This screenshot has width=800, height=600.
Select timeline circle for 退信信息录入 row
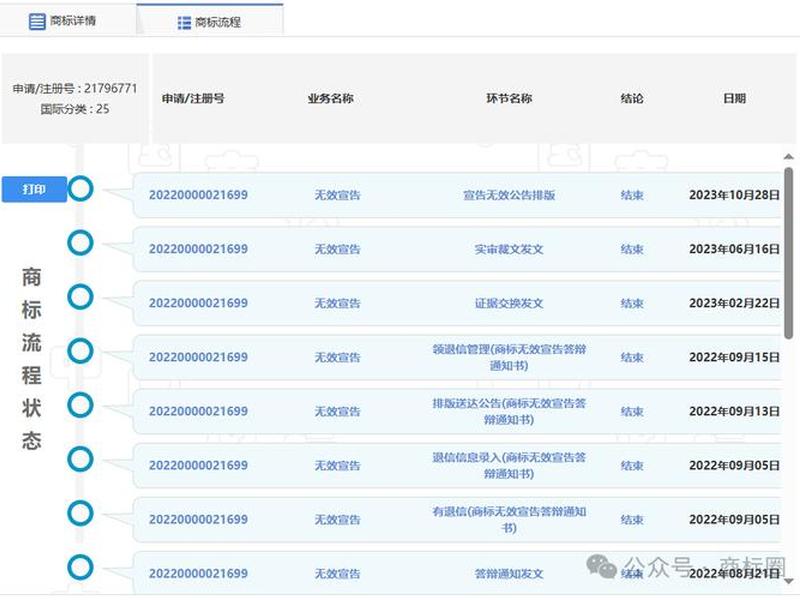pyautogui.click(x=80, y=459)
